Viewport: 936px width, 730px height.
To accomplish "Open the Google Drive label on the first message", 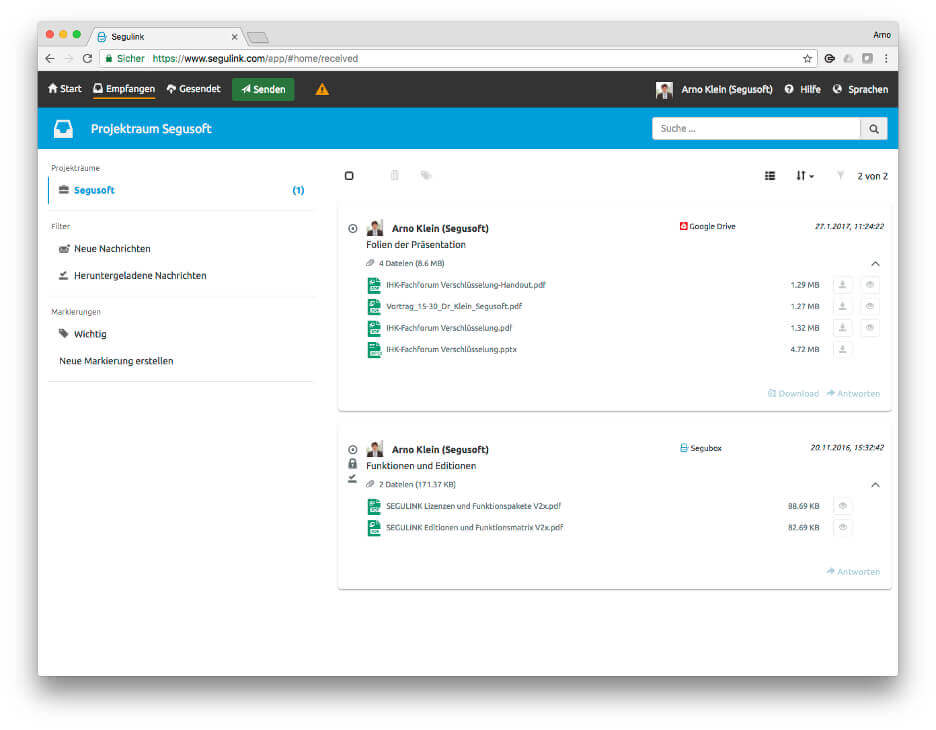I will click(706, 226).
